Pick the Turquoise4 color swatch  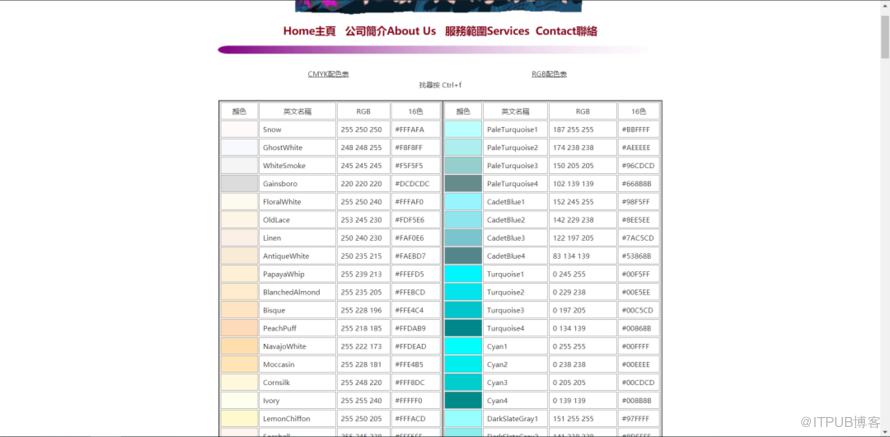point(463,329)
